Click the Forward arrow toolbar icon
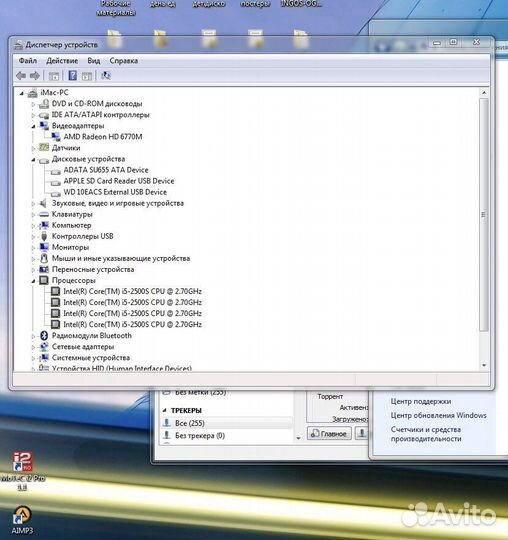Screen dimensions: 508x540 click(35, 75)
